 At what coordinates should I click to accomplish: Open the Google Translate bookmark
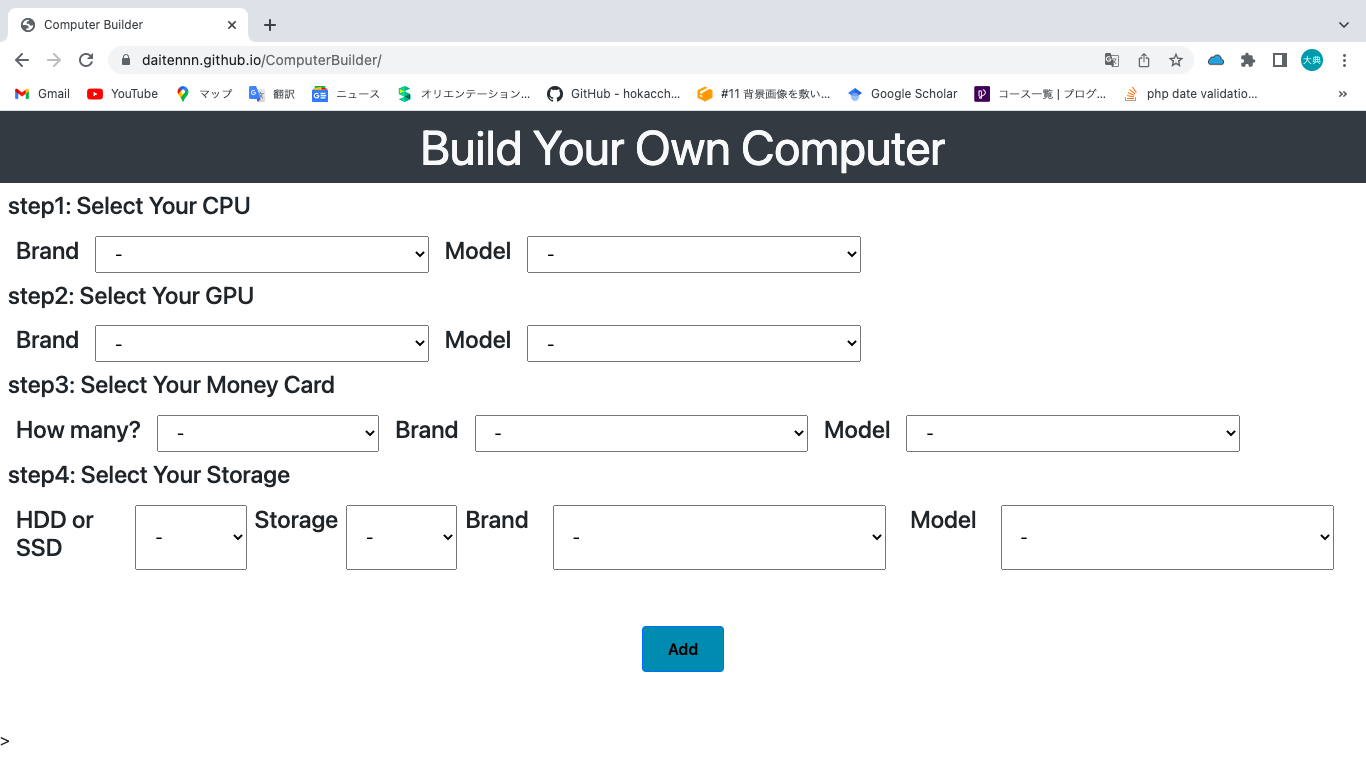click(x=272, y=94)
